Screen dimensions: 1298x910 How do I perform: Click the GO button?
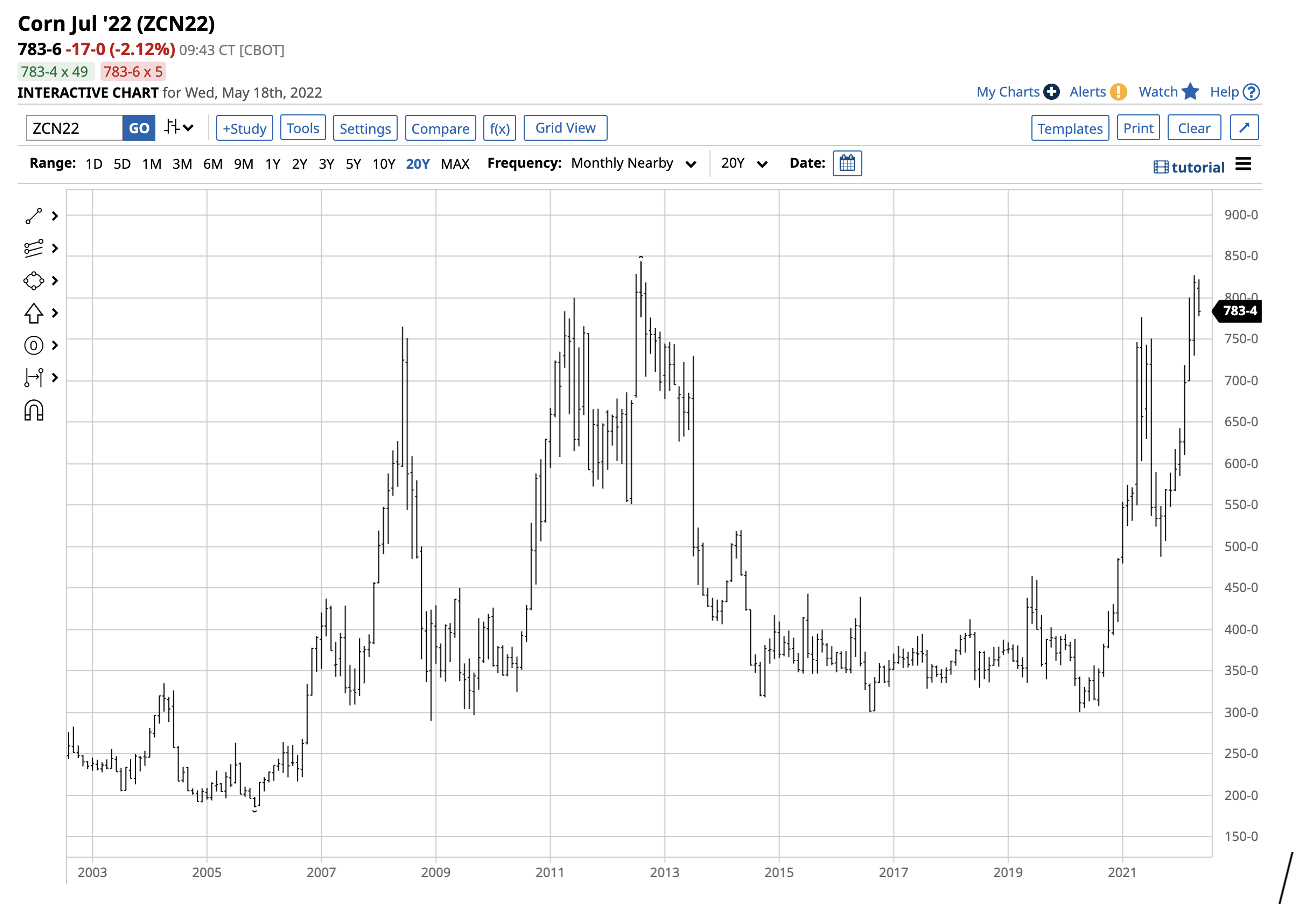[x=139, y=128]
